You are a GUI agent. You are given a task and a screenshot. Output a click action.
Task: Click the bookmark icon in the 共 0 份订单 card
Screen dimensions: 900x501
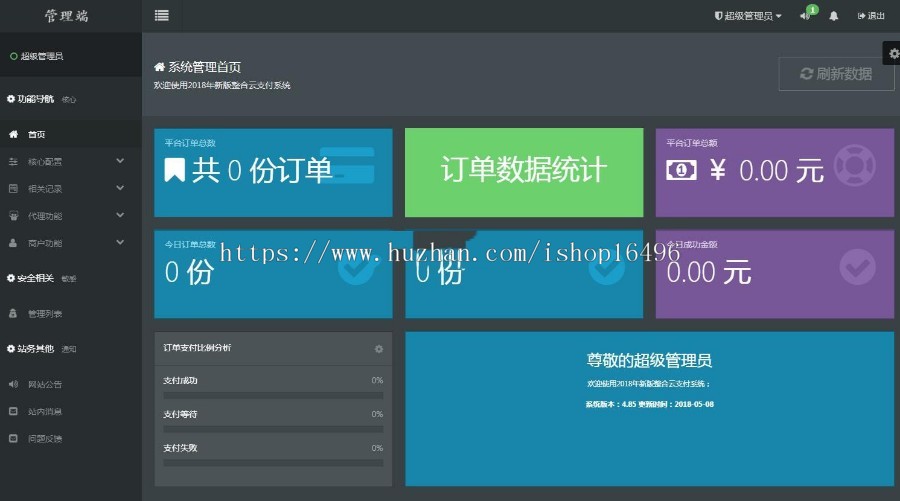(x=174, y=170)
